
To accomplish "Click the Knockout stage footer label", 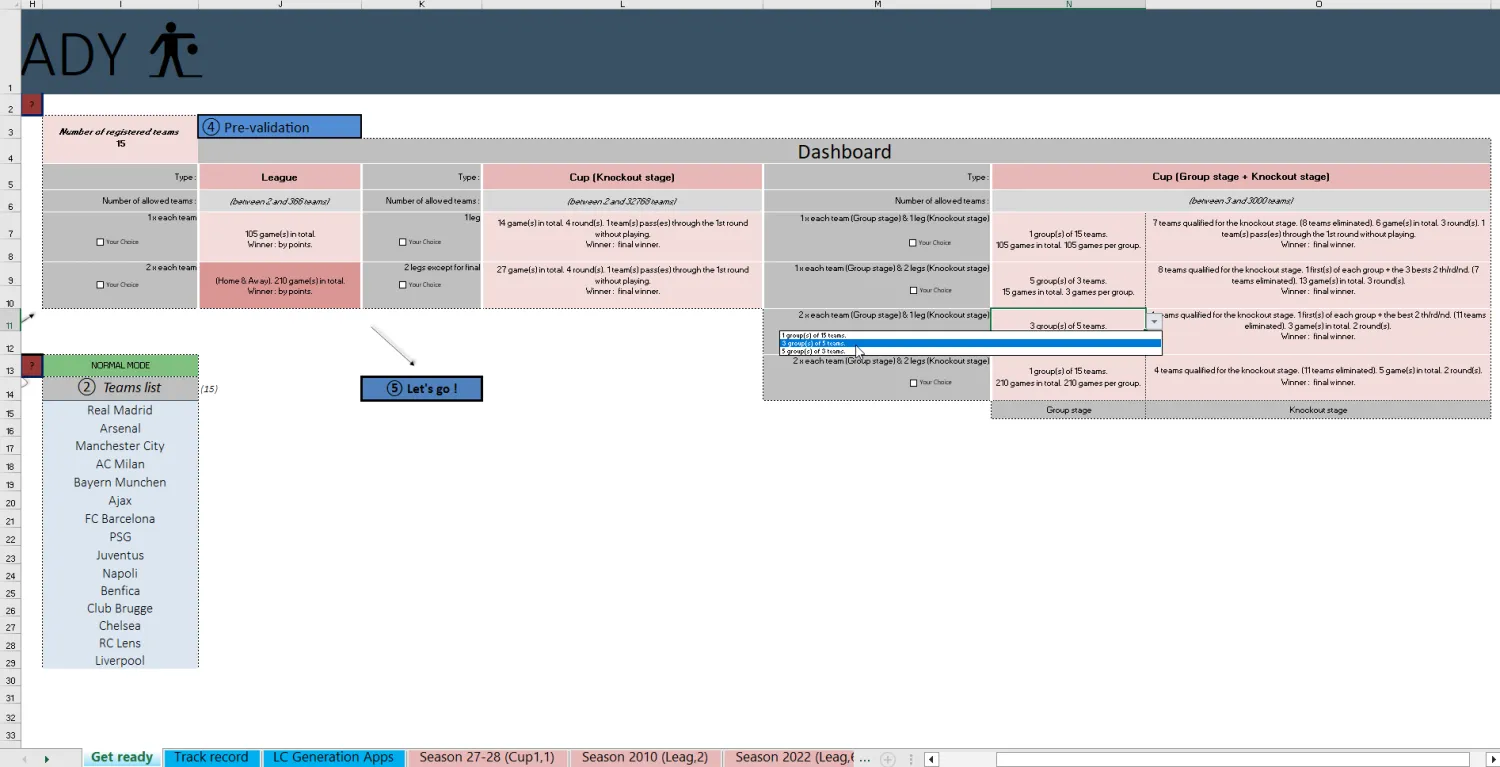I will coord(1318,410).
